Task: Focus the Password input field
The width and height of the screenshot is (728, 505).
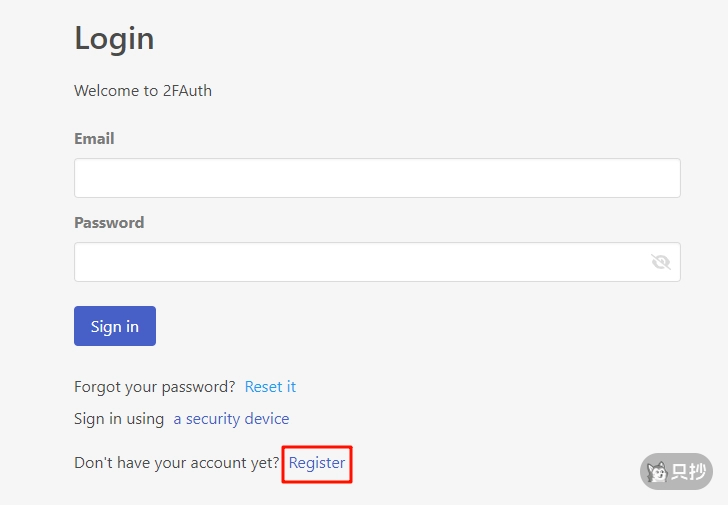Action: (x=360, y=262)
